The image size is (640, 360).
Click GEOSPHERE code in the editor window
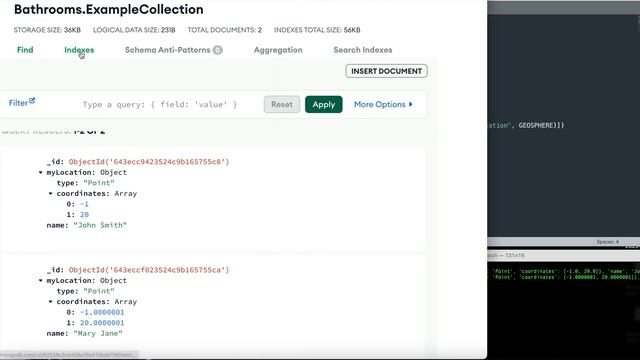pyautogui.click(x=536, y=125)
